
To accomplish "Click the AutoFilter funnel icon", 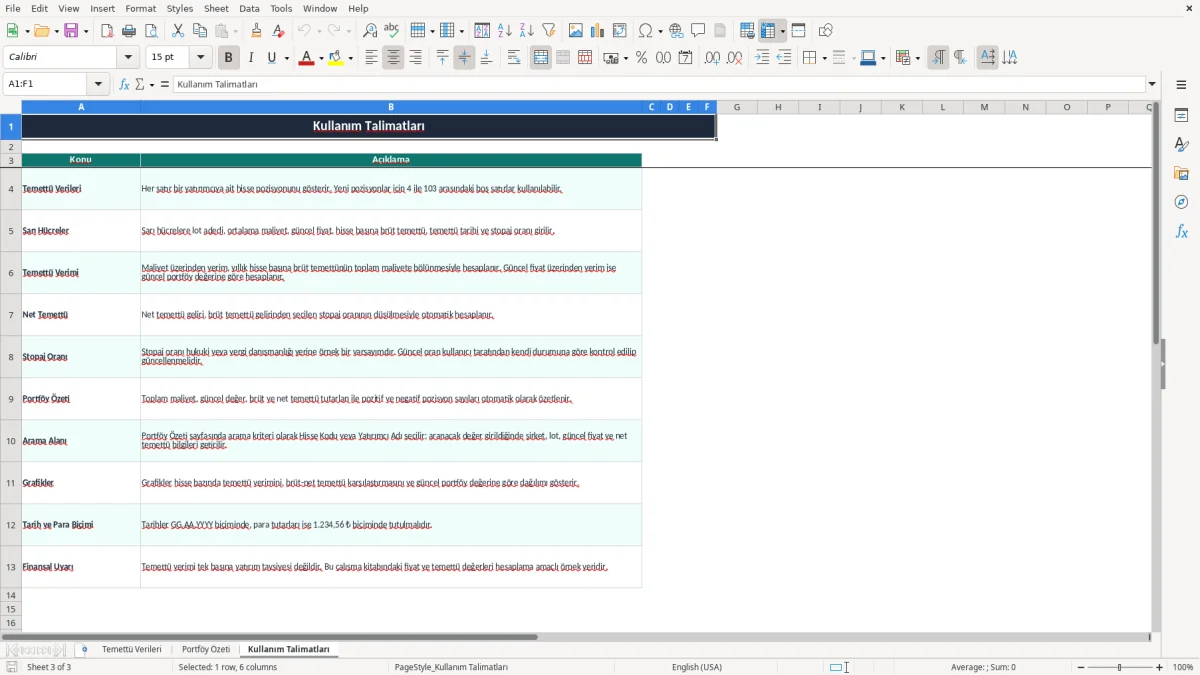I will pyautogui.click(x=549, y=31).
